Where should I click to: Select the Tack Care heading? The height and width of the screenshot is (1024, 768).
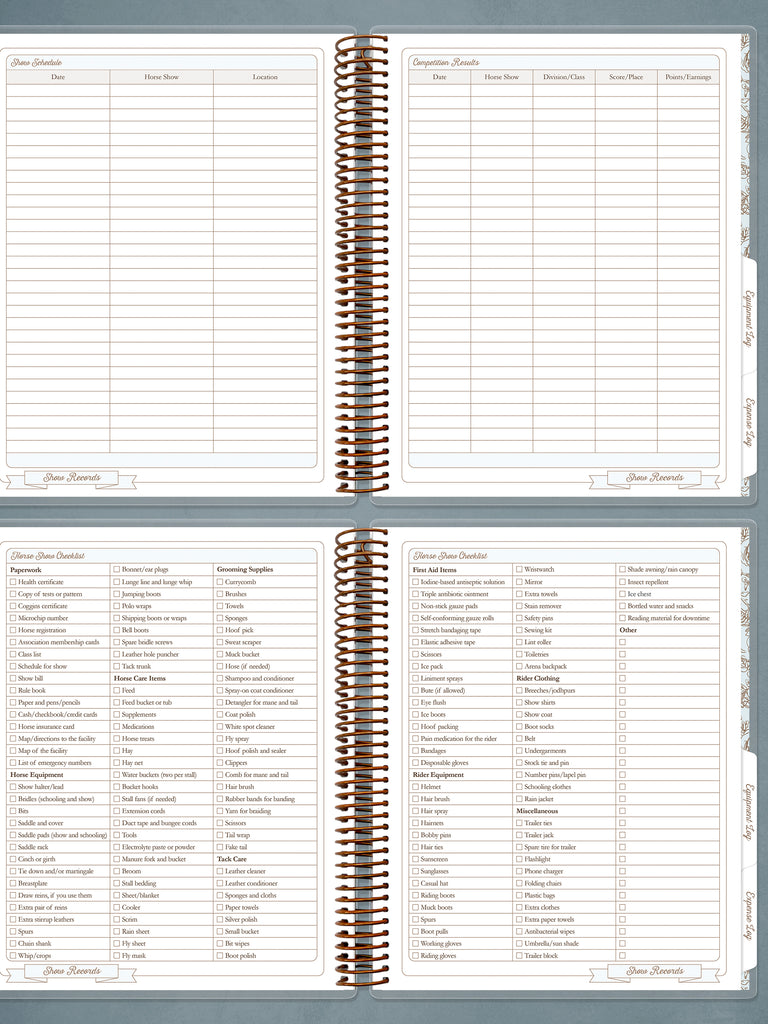(232, 859)
